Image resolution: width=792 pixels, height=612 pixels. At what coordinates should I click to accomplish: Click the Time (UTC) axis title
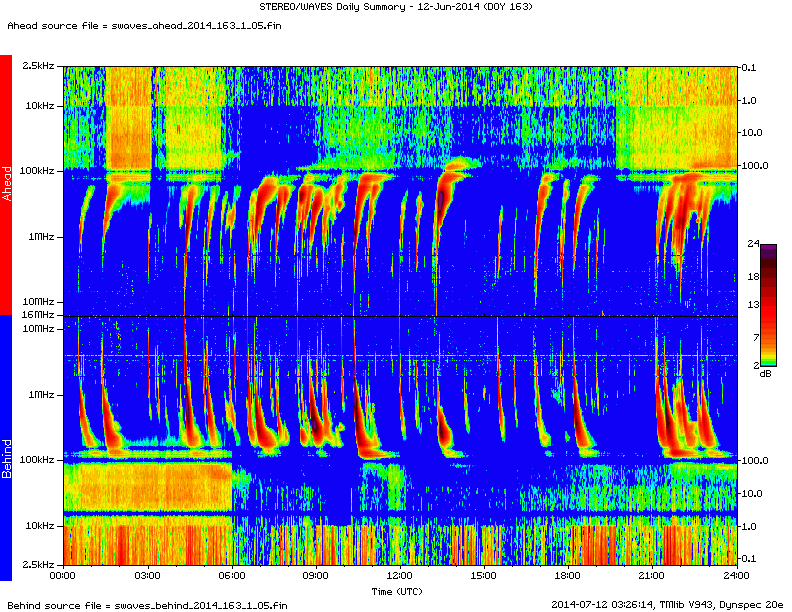point(397,591)
